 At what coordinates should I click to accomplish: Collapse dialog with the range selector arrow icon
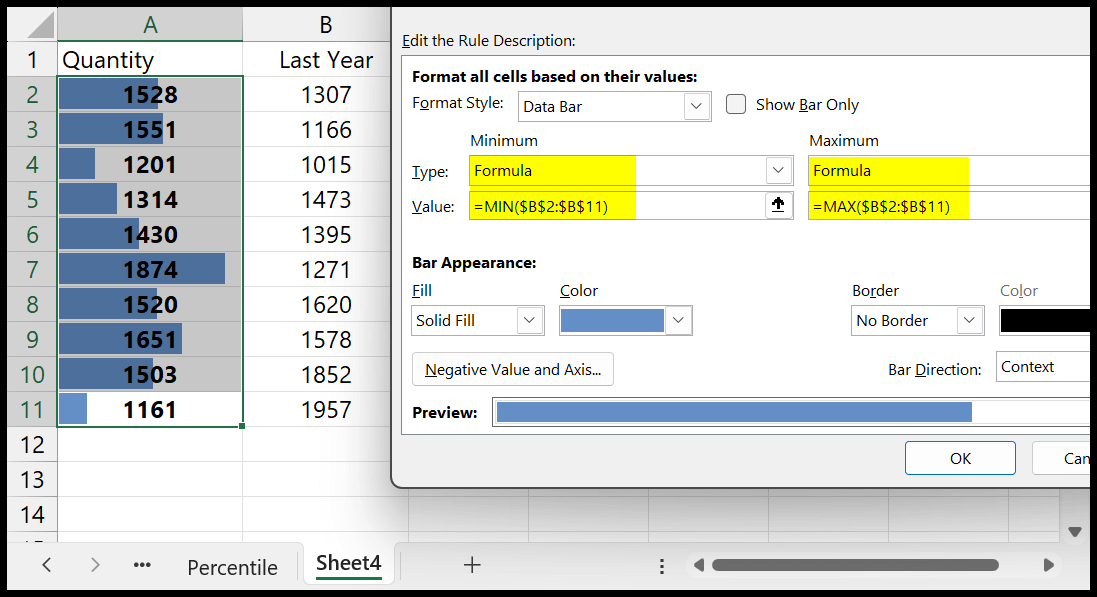click(x=778, y=204)
